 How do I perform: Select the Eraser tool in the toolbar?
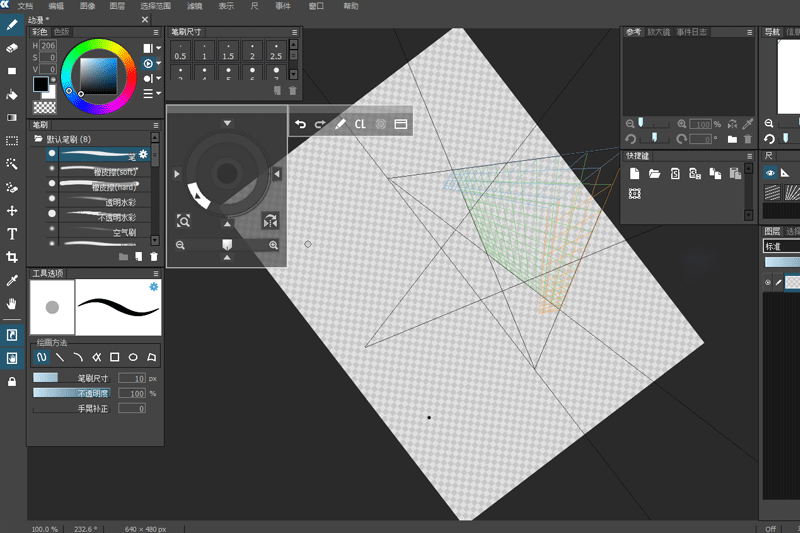click(x=12, y=48)
